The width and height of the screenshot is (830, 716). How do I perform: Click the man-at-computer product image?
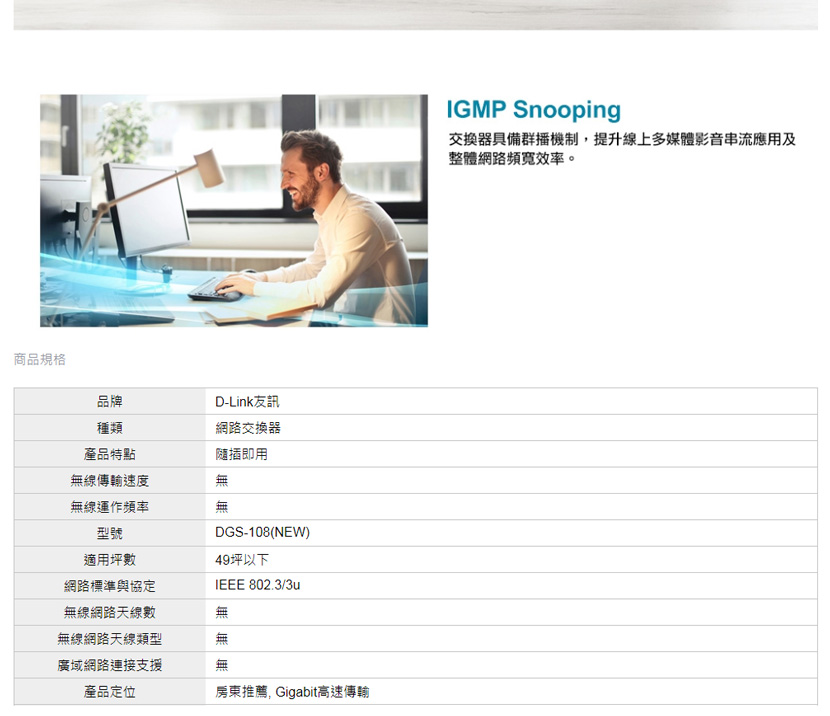click(233, 211)
